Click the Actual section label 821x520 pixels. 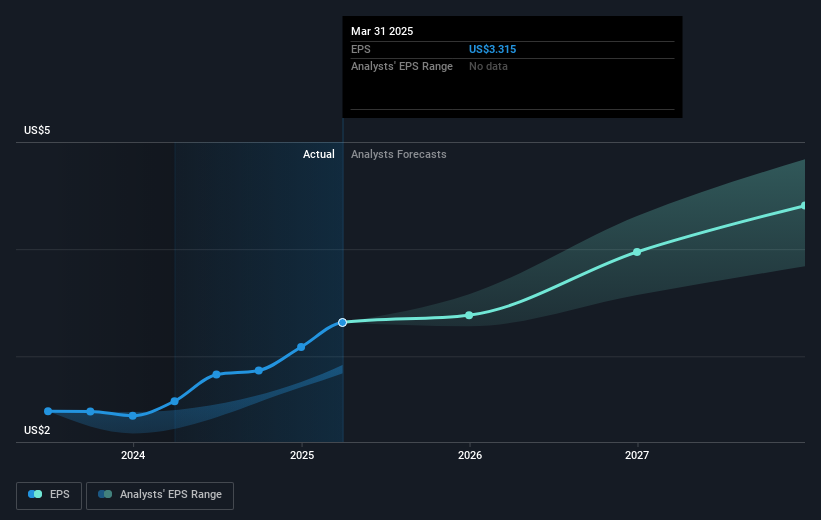pyautogui.click(x=319, y=154)
